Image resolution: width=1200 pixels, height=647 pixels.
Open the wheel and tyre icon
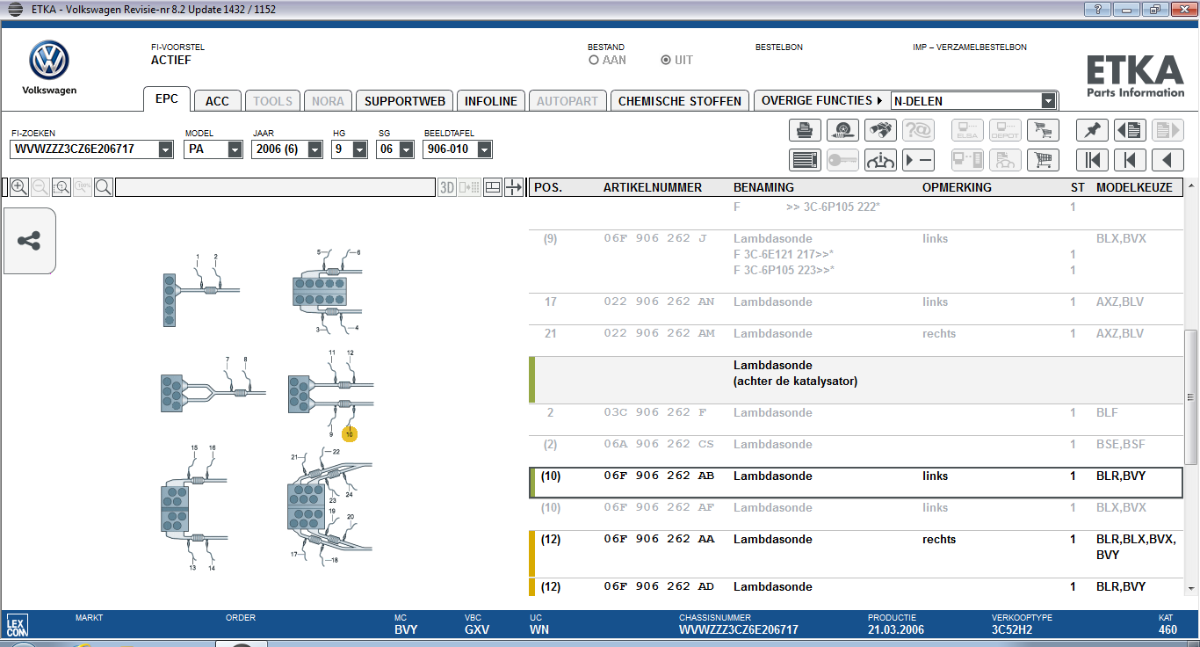843,130
